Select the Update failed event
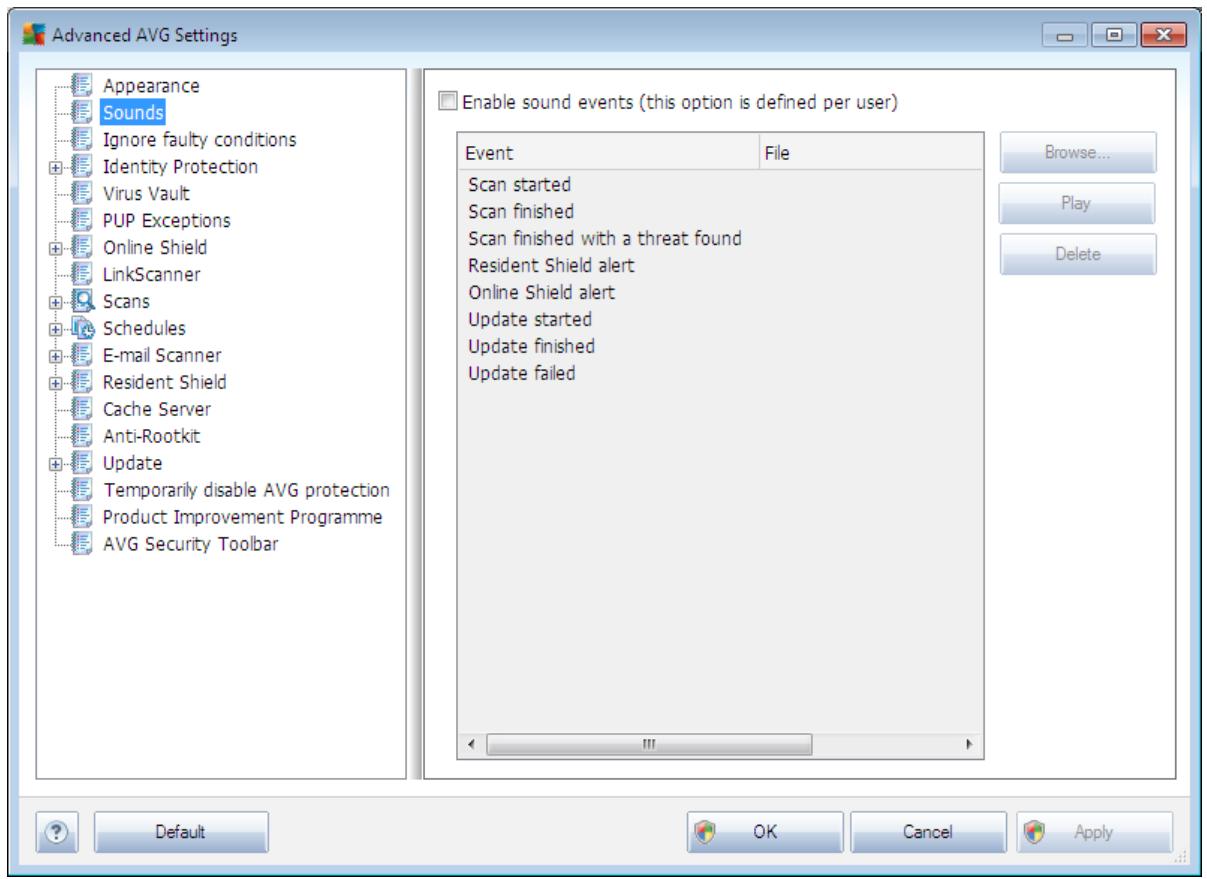 (521, 374)
